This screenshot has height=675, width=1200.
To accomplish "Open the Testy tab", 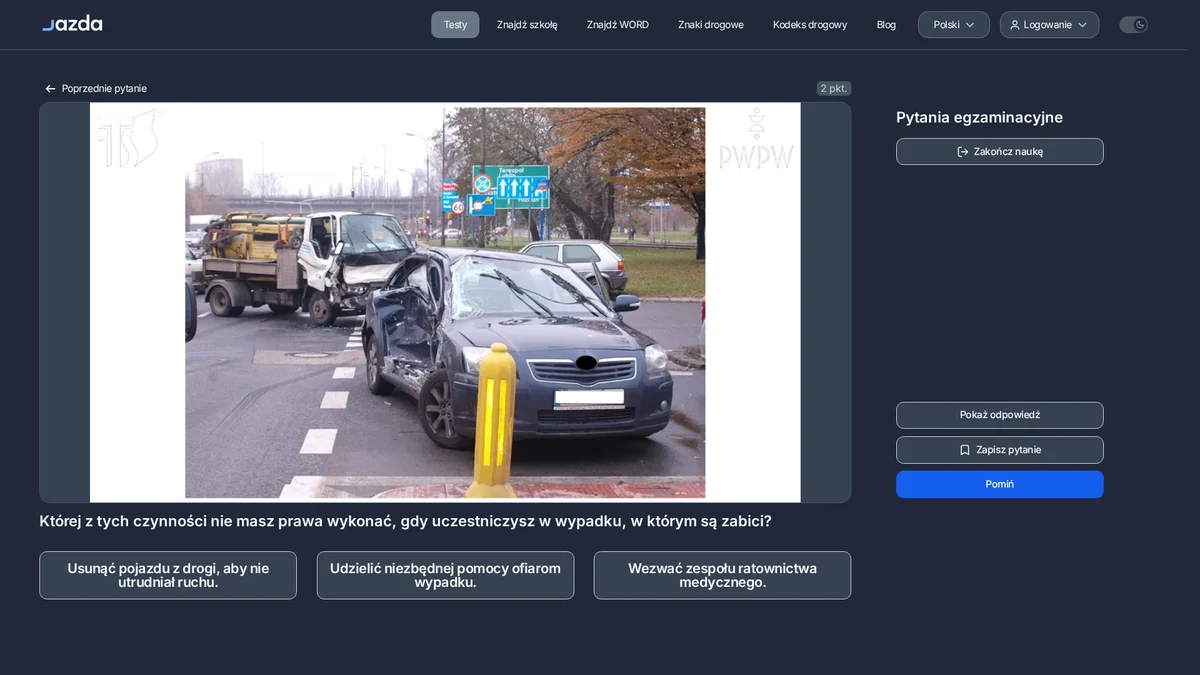I will click(455, 25).
